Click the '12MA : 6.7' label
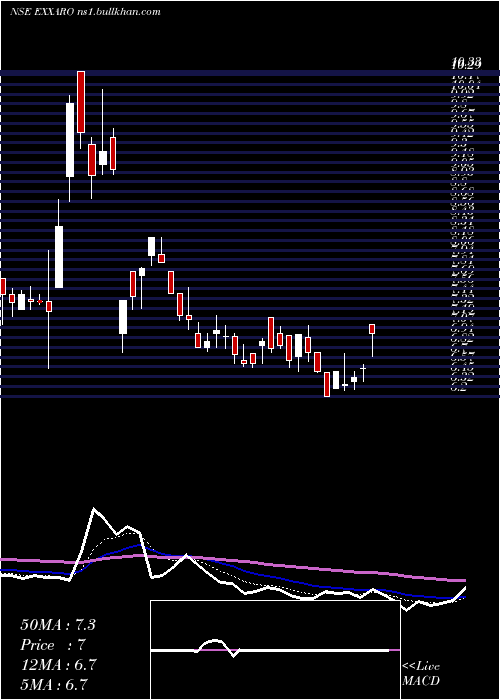This screenshot has height=700, width=500. tap(58, 665)
